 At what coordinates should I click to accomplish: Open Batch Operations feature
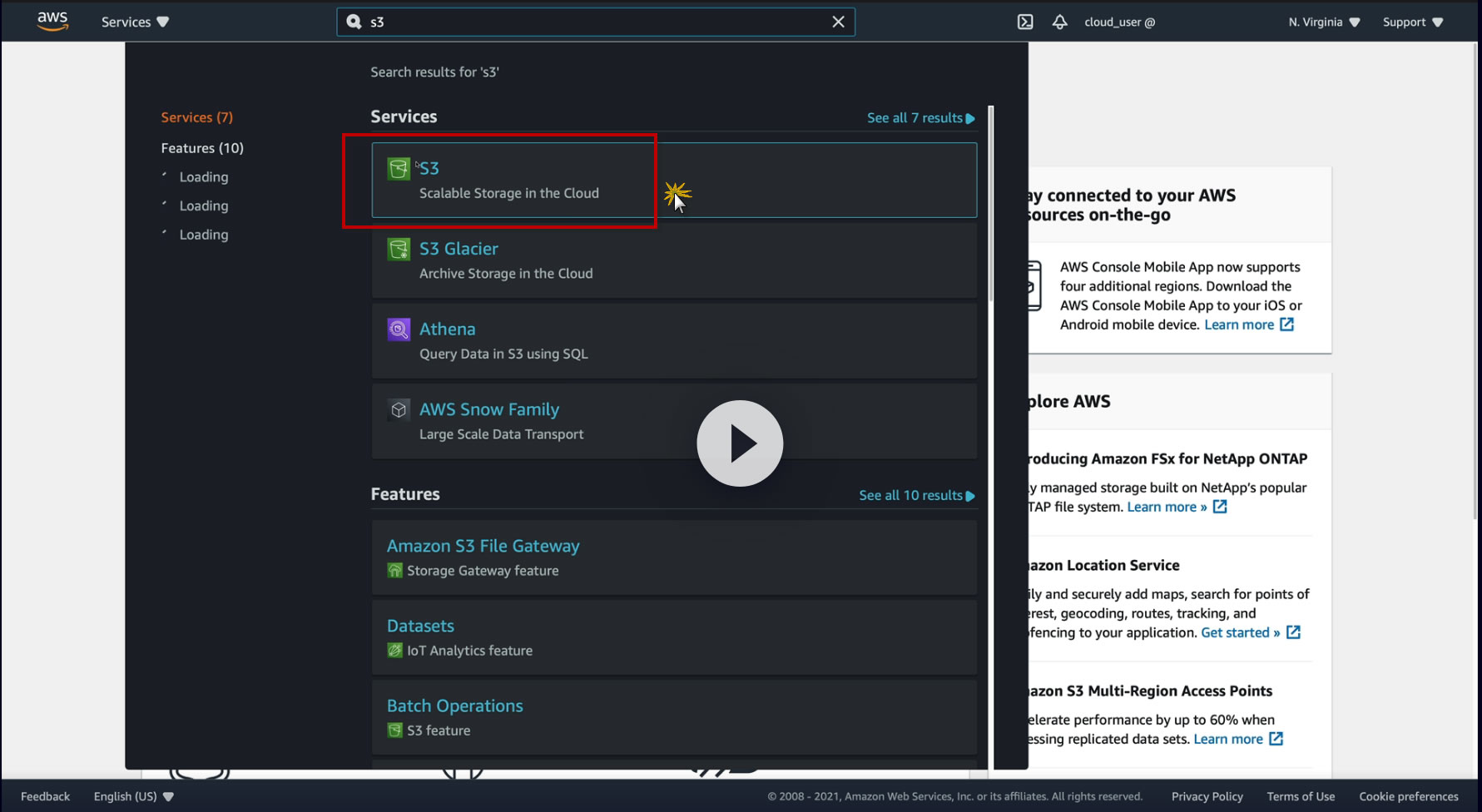674,717
